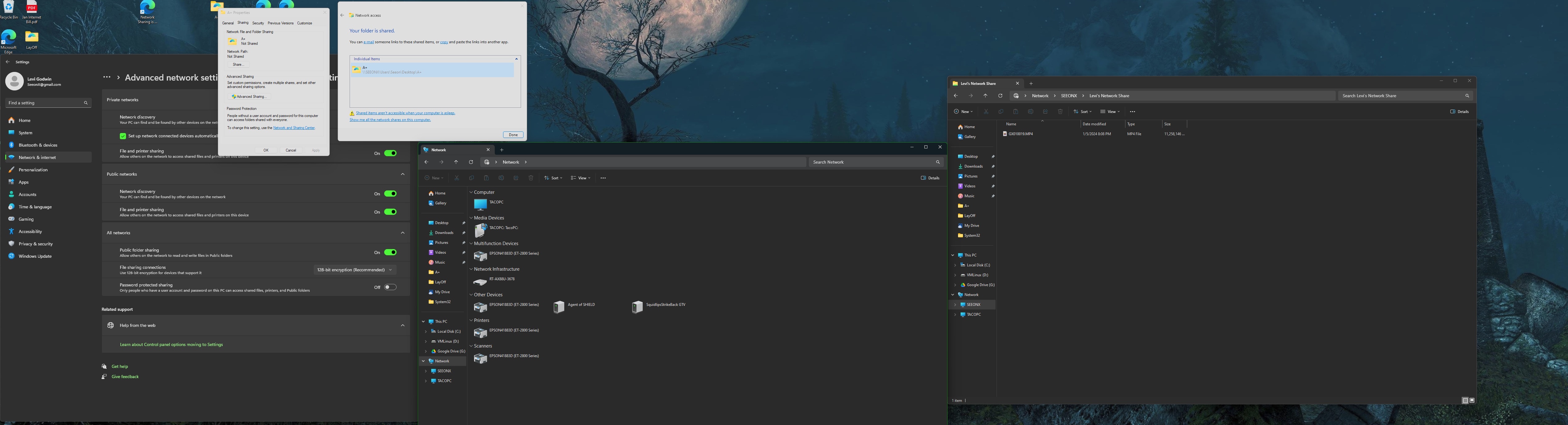Click SEEONX in Levi's window address breadcrumb
1568x425 pixels.
pos(1069,96)
